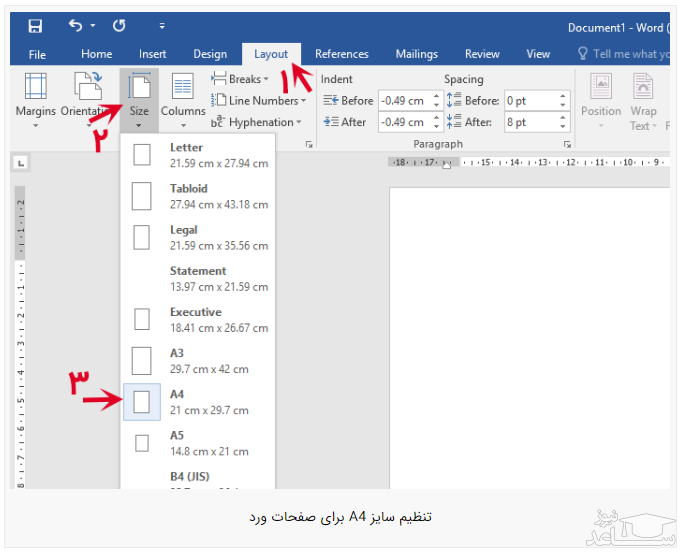Image resolution: width=682 pixels, height=552 pixels.
Task: Open Paragraph dialog launcher
Action: (x=567, y=145)
